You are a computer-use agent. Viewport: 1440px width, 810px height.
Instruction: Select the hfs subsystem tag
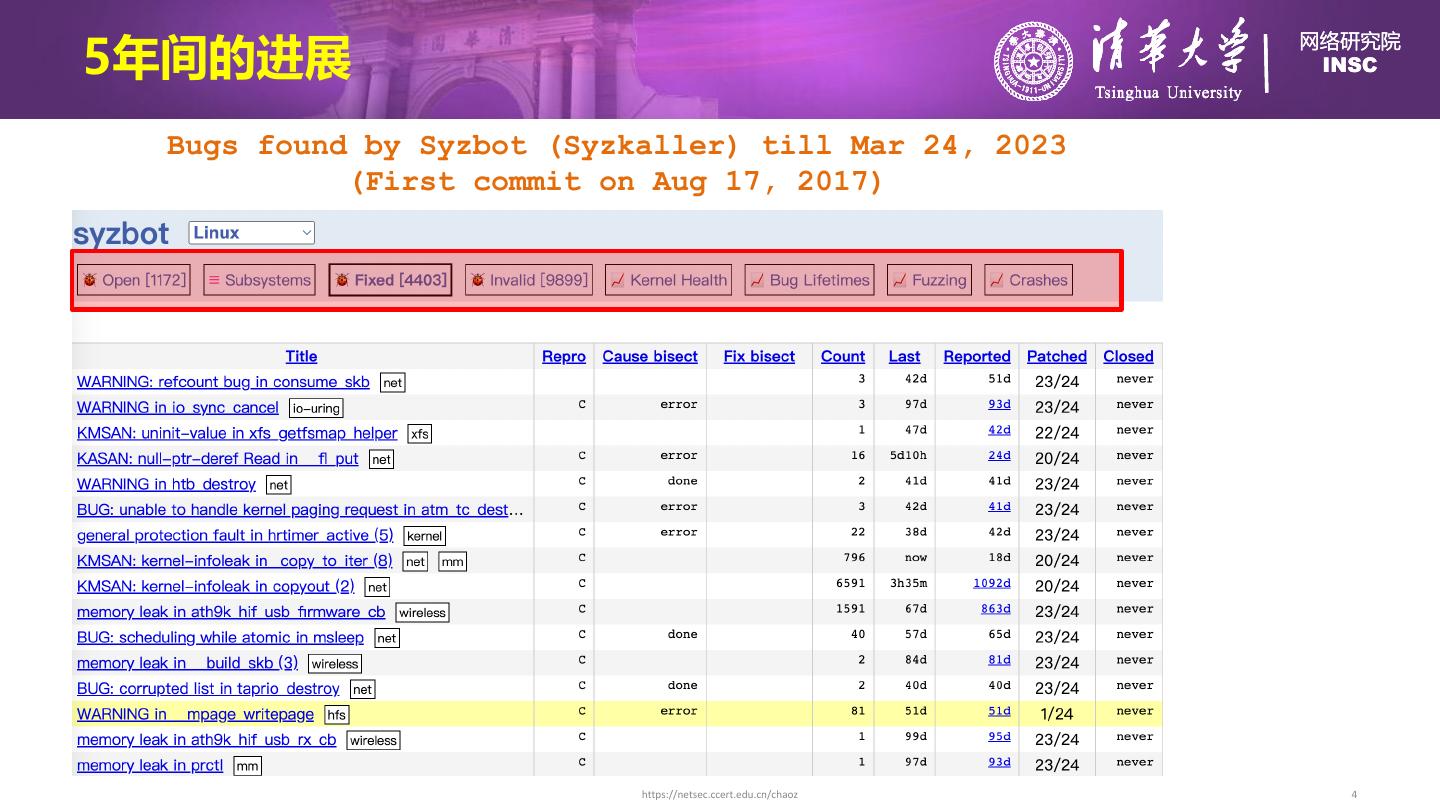pos(337,715)
